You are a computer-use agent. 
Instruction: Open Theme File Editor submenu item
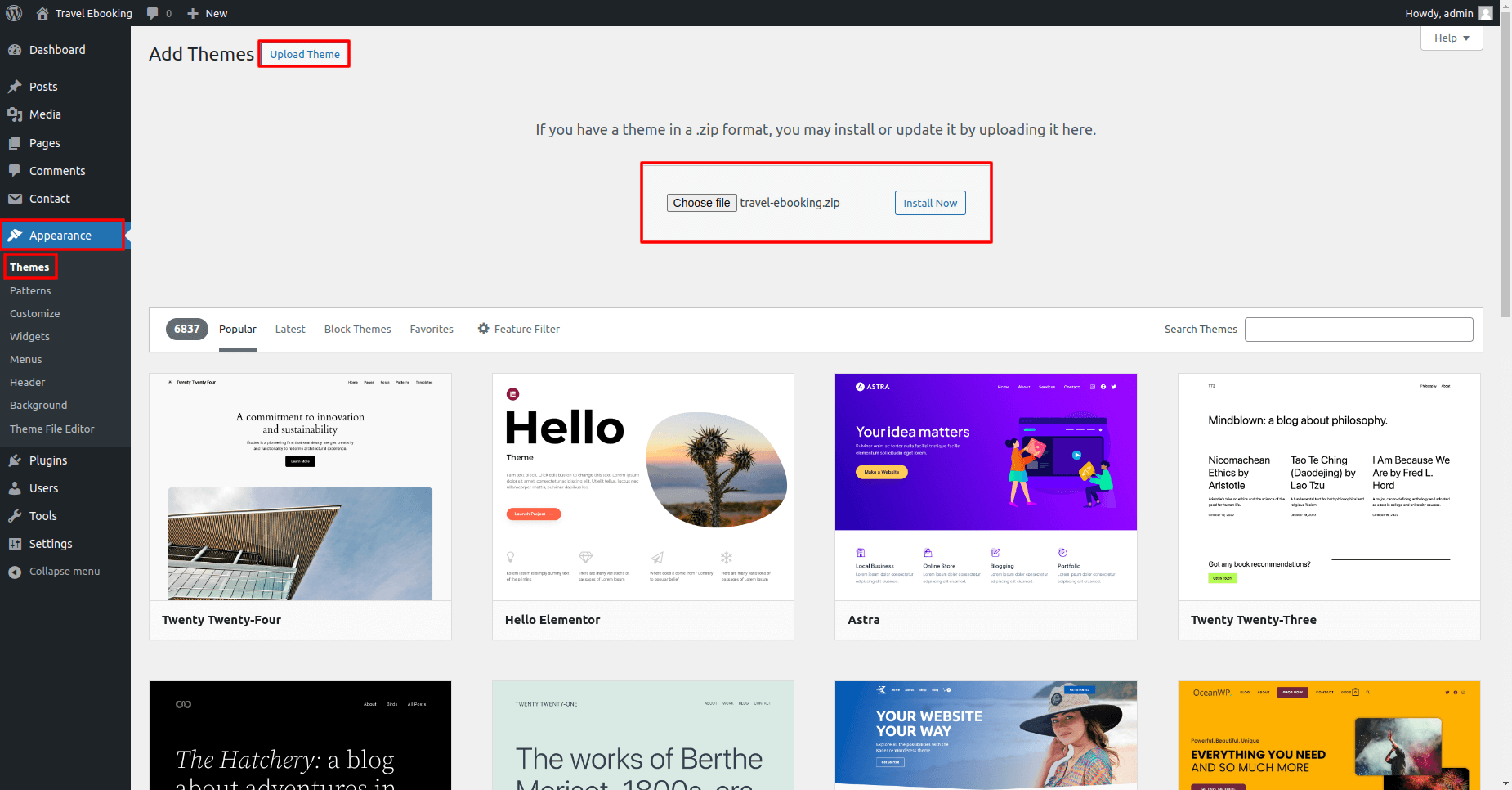tap(52, 429)
